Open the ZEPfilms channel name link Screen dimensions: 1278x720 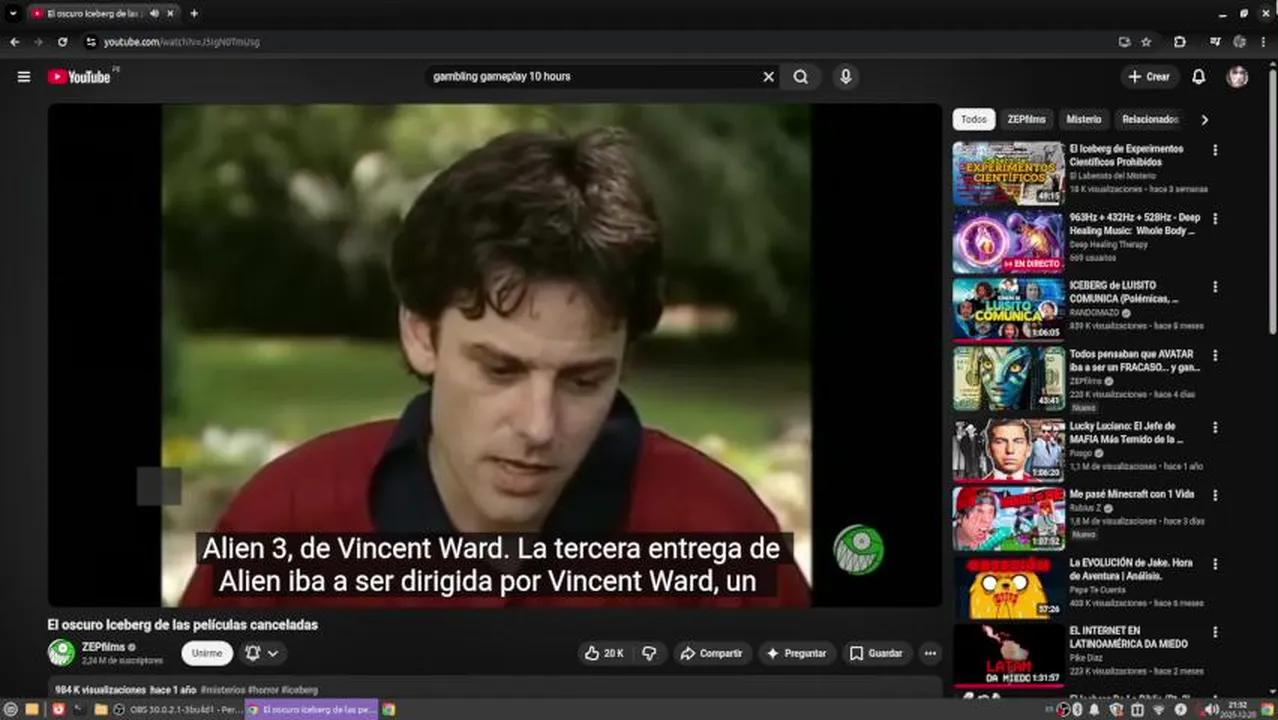[x=103, y=647]
